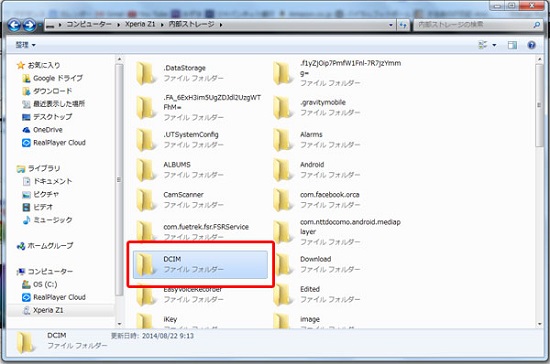550x364 pixels.
Task: Open address bar history dropdown
Action: pos(391,25)
